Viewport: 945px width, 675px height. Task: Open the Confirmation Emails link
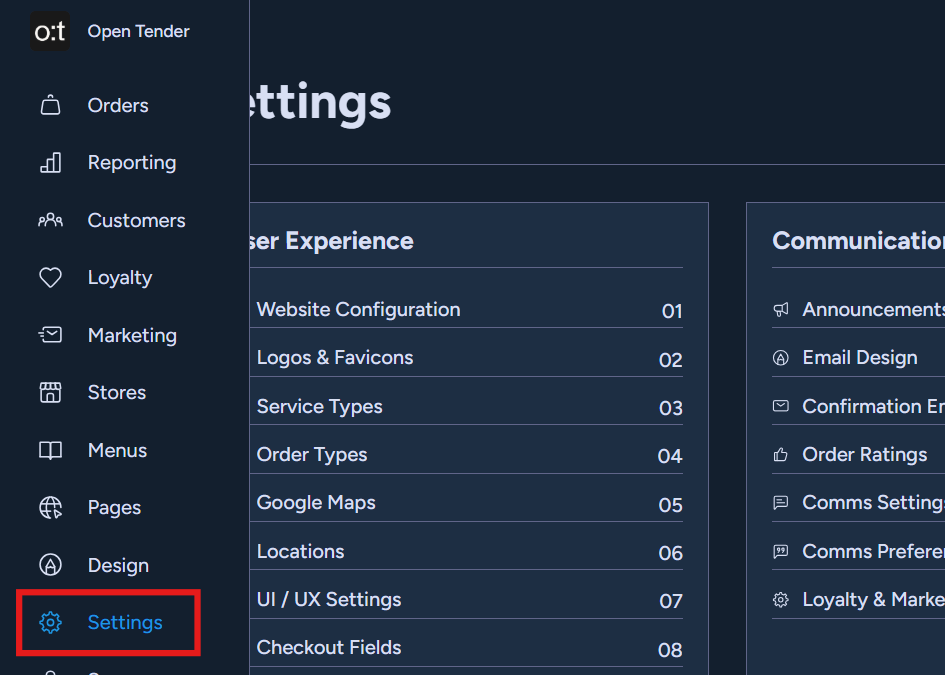873,407
